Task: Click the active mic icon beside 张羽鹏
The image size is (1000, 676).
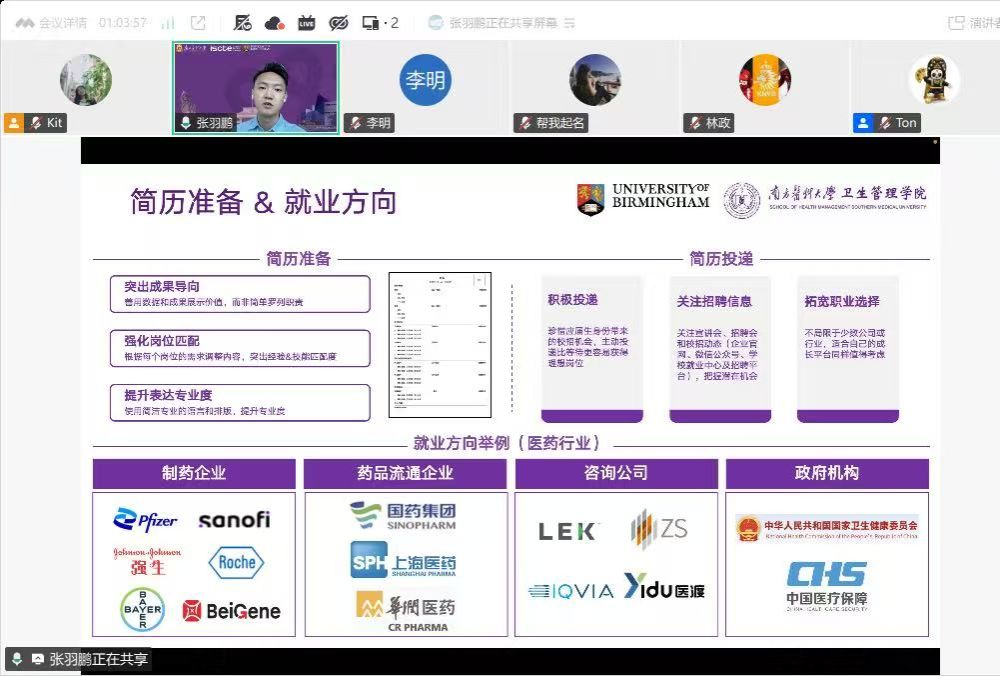Action: (x=186, y=122)
